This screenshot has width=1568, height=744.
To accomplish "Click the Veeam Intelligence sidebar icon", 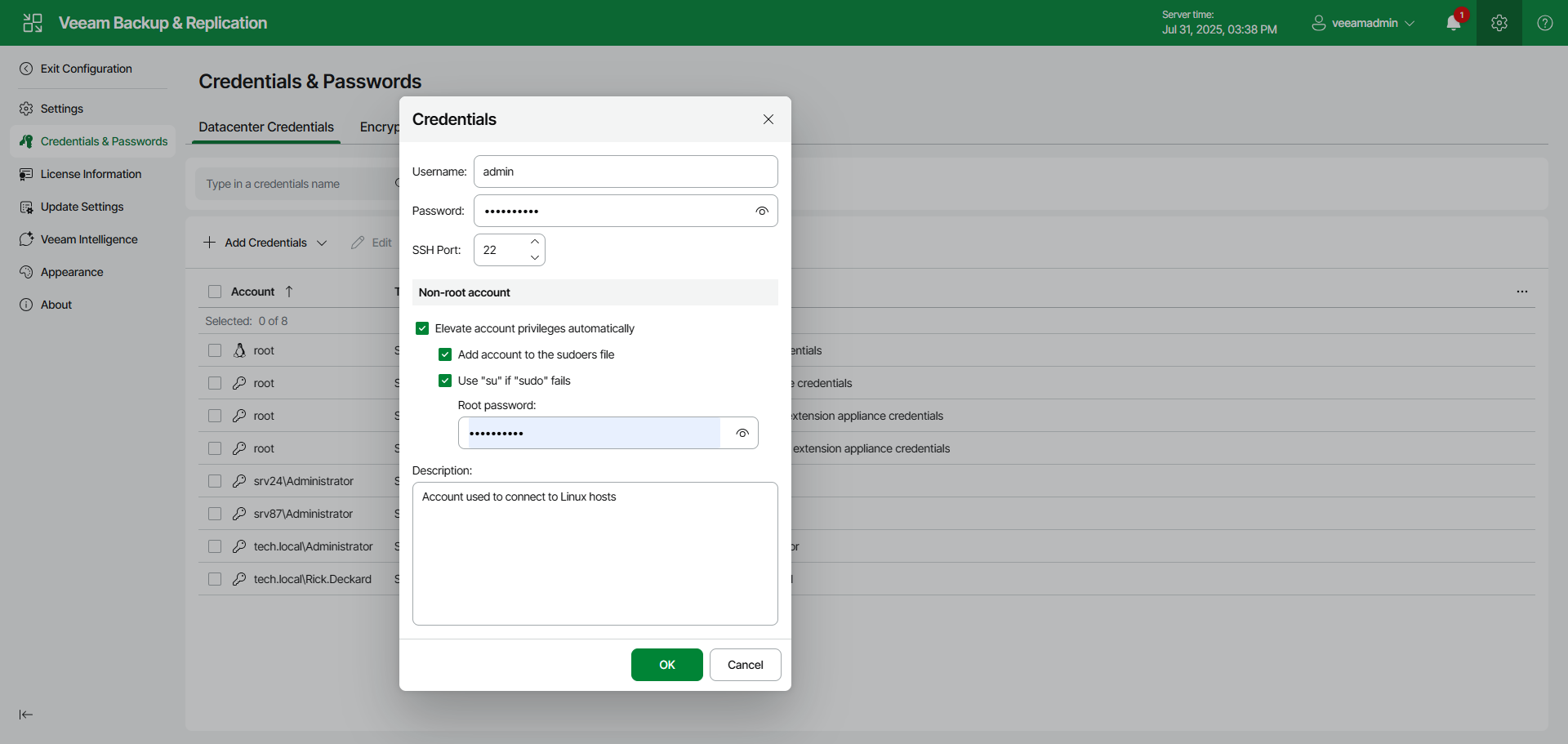I will pos(27,238).
